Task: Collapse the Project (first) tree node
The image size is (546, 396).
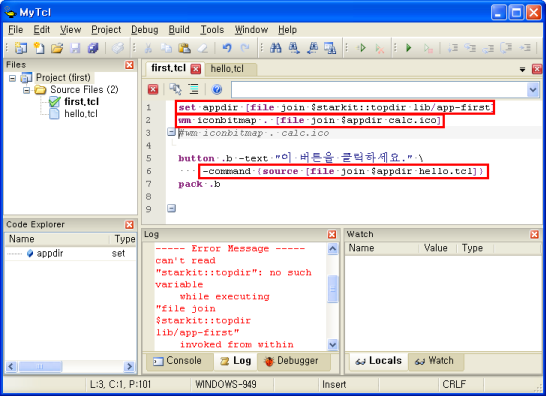Action: click(12, 78)
